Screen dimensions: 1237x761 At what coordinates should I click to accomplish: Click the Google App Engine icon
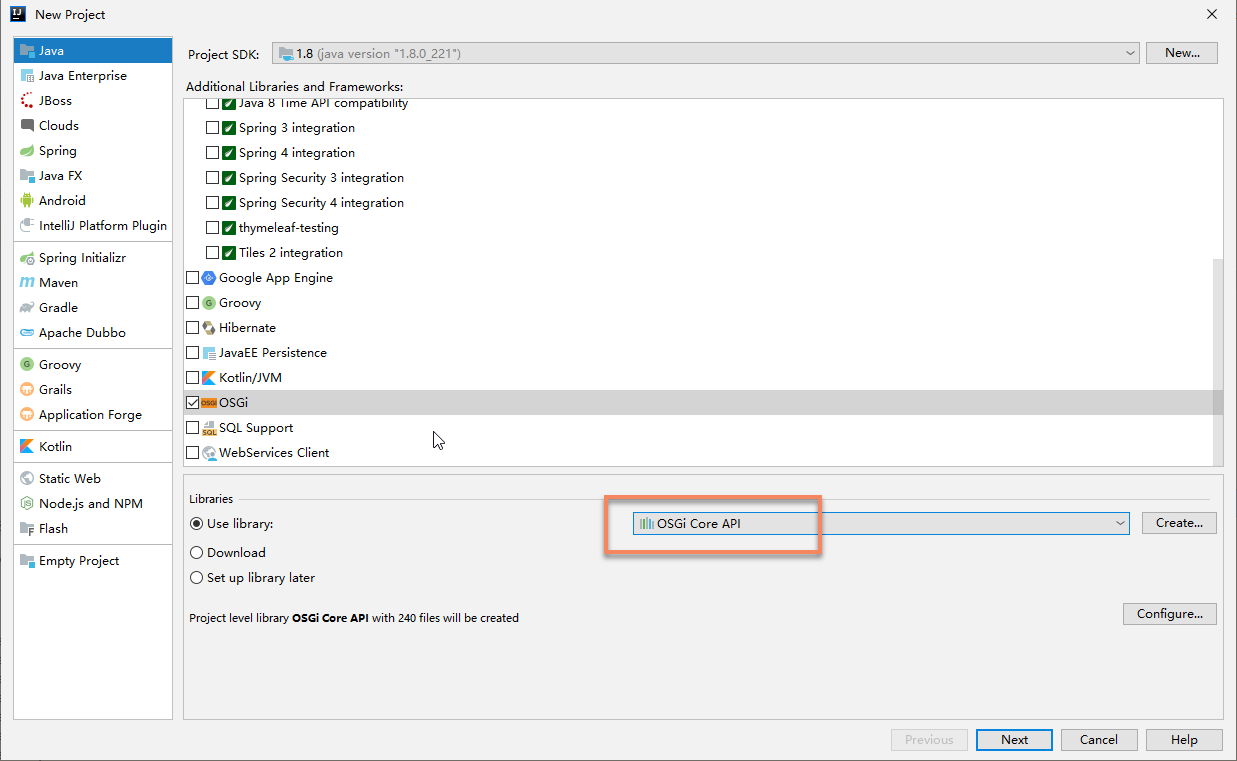click(209, 278)
